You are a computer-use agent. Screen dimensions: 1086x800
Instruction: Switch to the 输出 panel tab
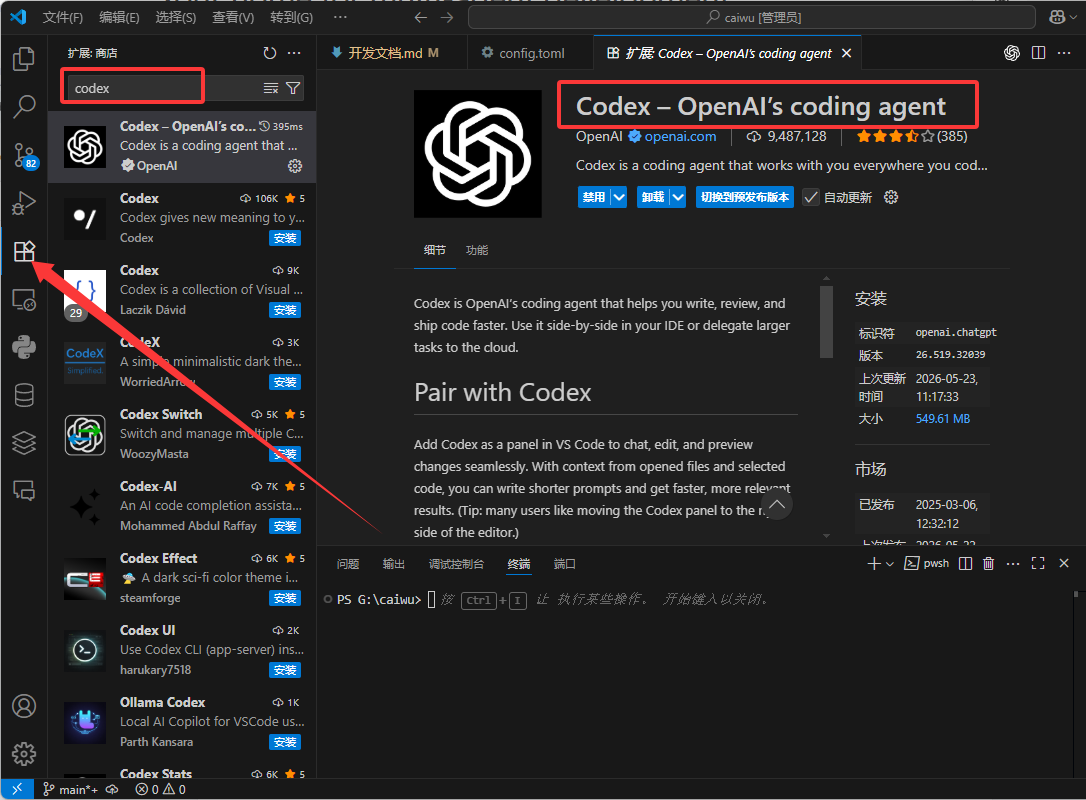tap(393, 564)
